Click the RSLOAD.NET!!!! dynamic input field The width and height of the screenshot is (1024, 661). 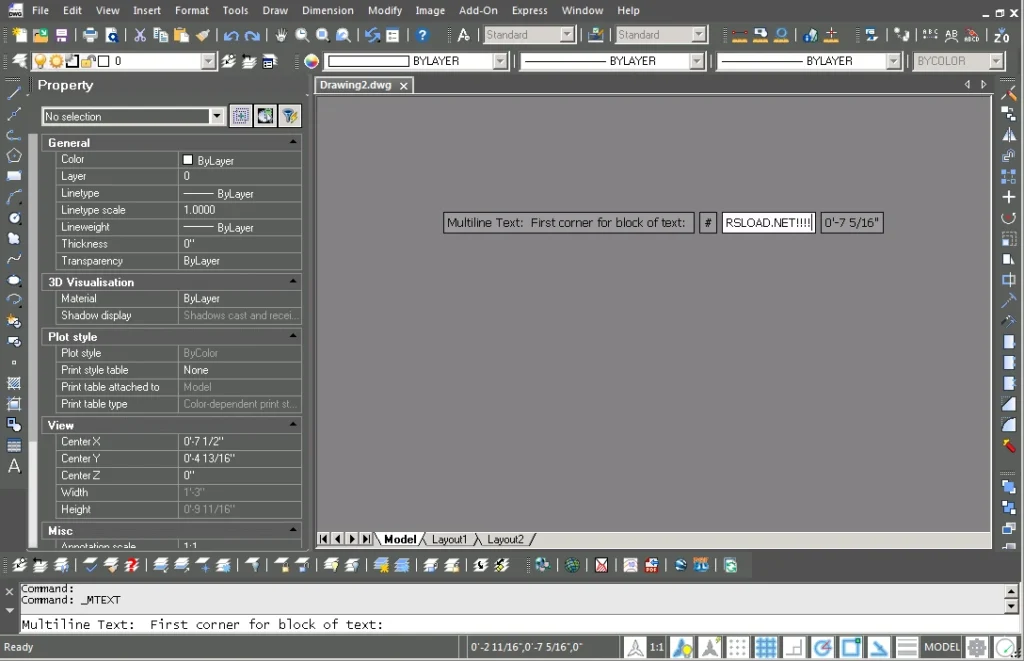pyautogui.click(x=768, y=223)
